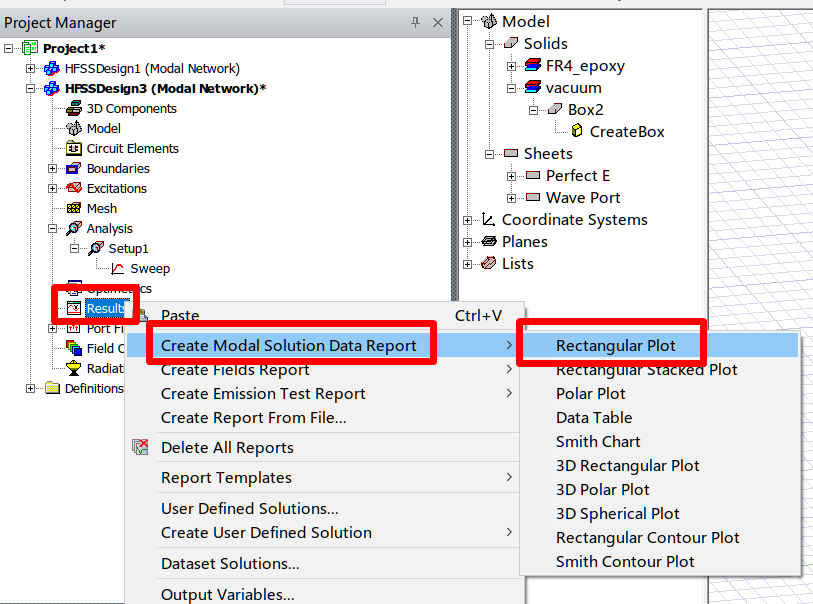Click the Model icon in Project Manager
Image resolution: width=813 pixels, height=604 pixels.
pos(74,128)
